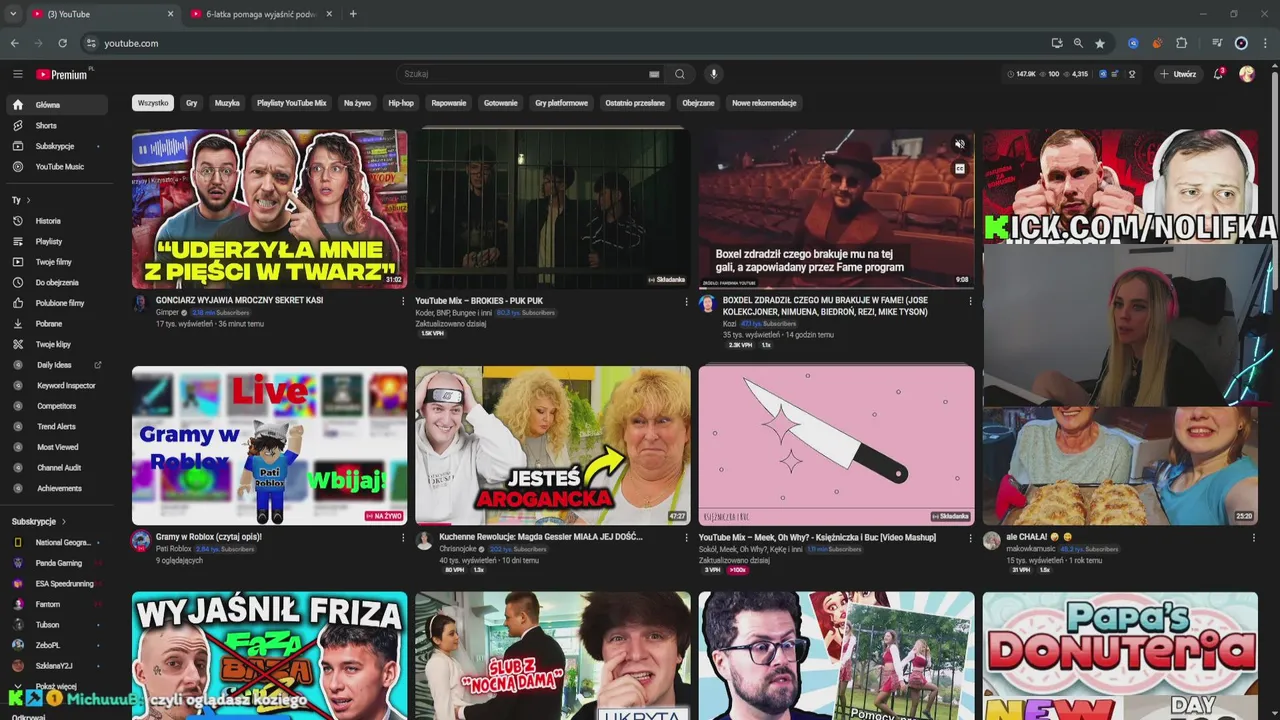This screenshot has width=1280, height=720.
Task: Open options menu for ale CHAŁA video
Action: click(x=1253, y=537)
